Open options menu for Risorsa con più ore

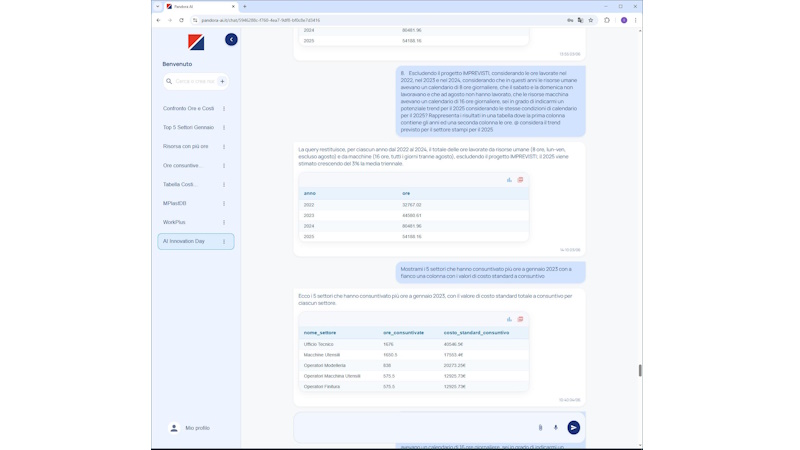[224, 146]
